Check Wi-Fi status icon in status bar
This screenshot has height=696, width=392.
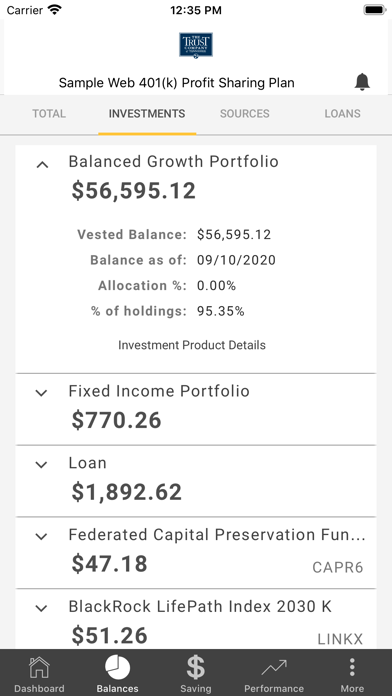tap(55, 10)
